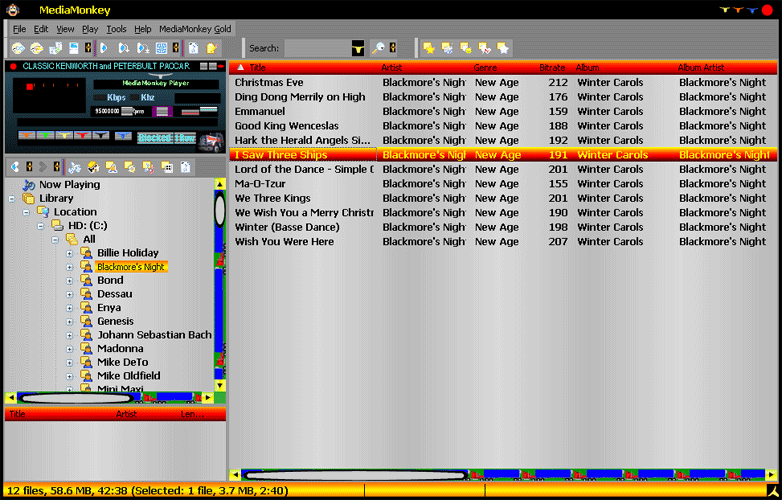Screen dimensions: 782x500
Task: Click the track list horizontal scrollbar right arrow
Action: [x=771, y=475]
